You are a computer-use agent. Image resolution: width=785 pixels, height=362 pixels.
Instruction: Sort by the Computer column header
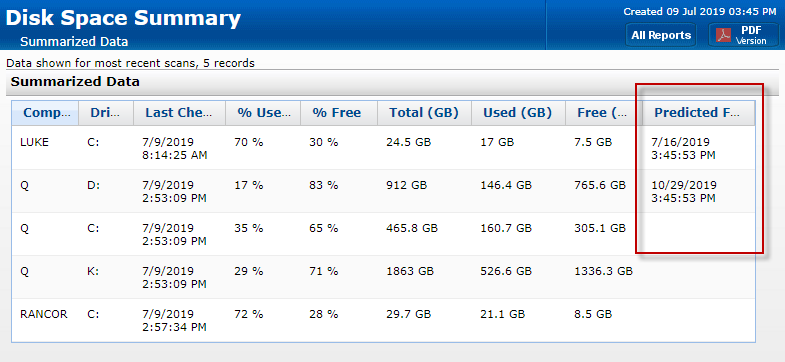45,113
